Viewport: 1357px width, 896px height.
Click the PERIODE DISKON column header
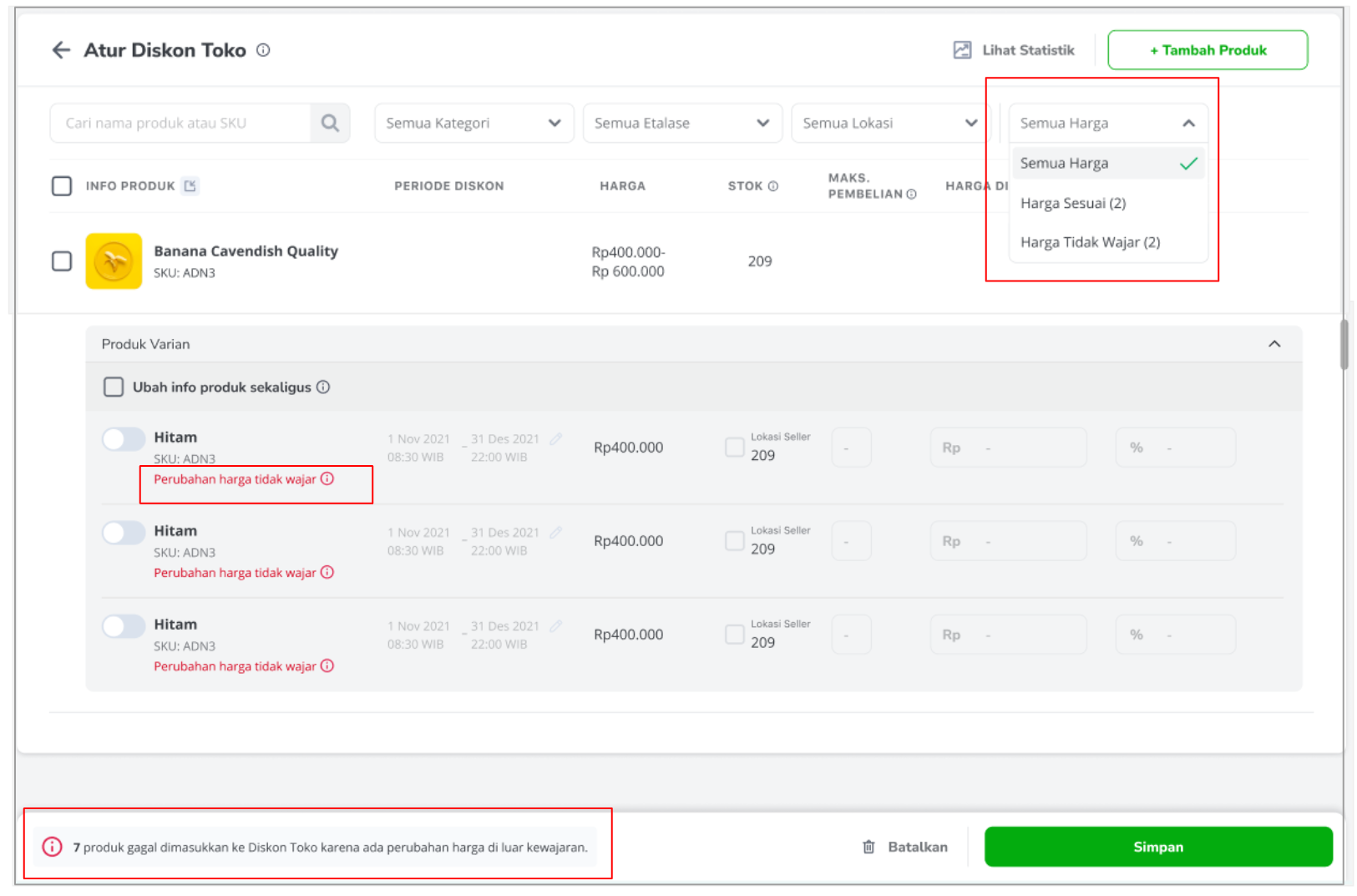(449, 186)
